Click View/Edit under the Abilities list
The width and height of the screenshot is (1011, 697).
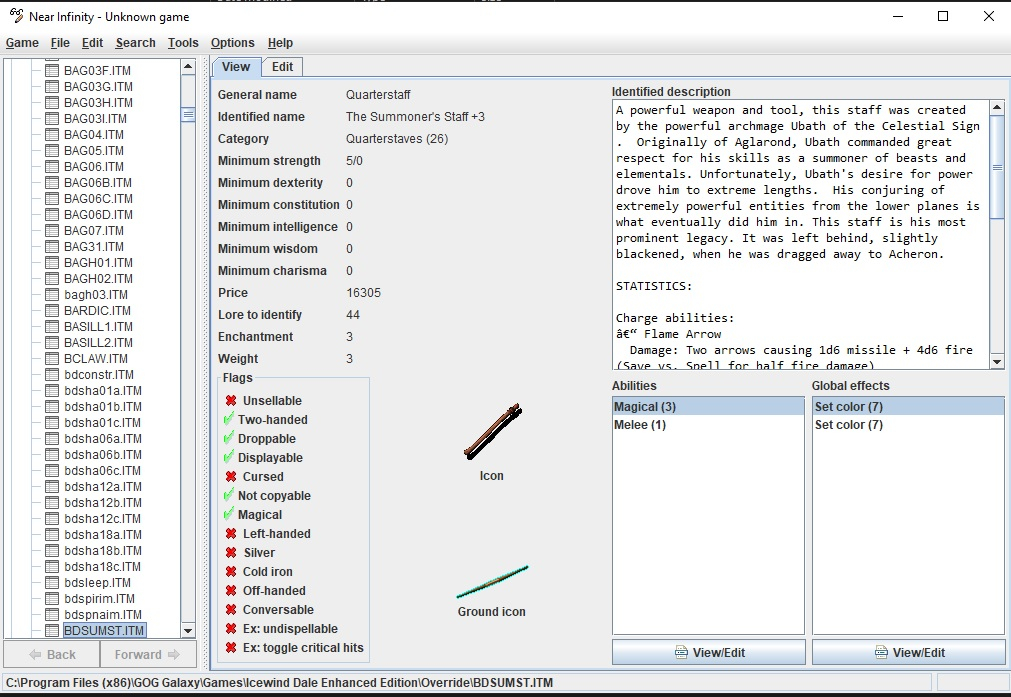pyautogui.click(x=708, y=652)
